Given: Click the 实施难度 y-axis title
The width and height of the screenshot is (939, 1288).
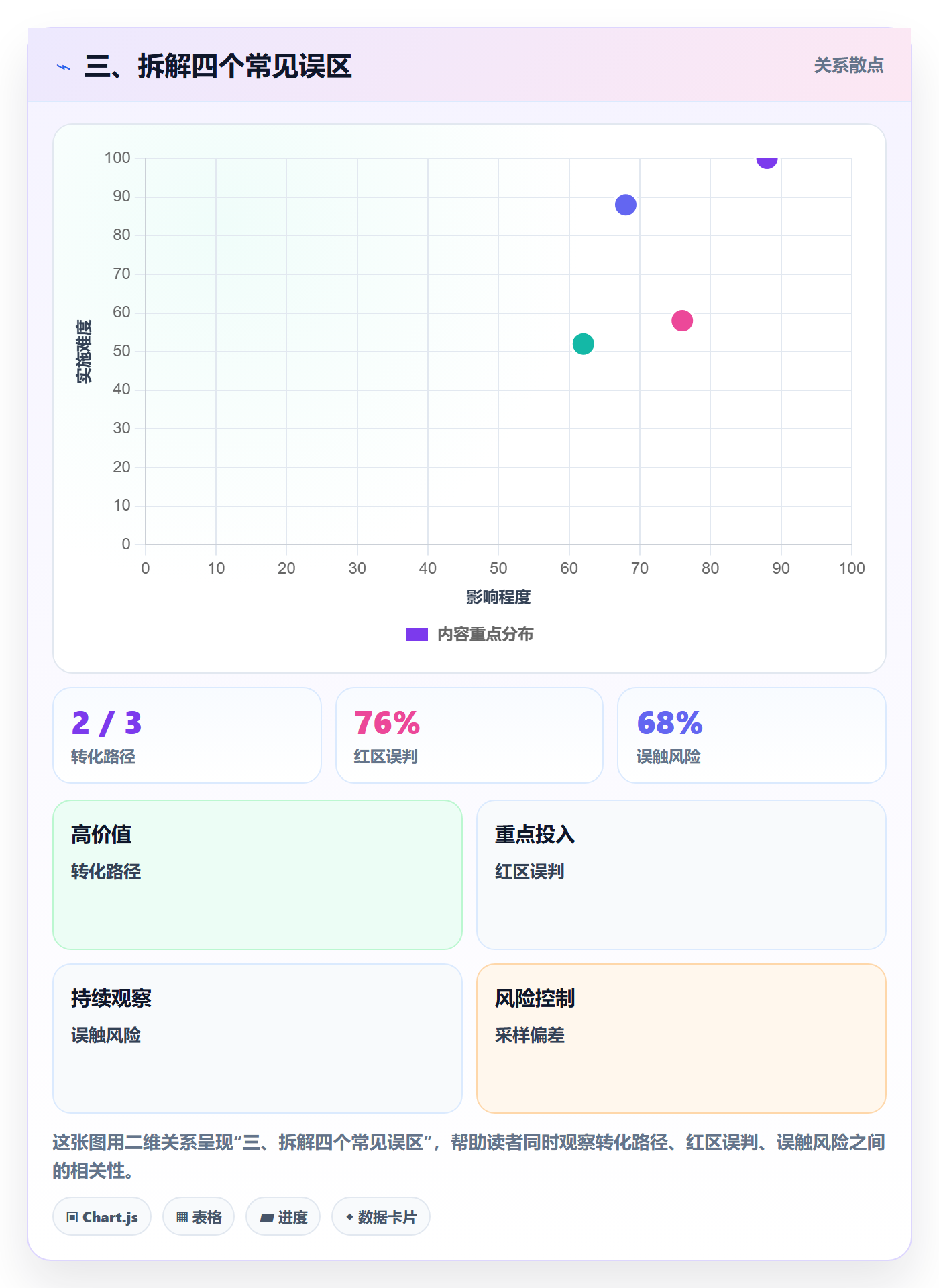Looking at the screenshot, I should tap(84, 352).
